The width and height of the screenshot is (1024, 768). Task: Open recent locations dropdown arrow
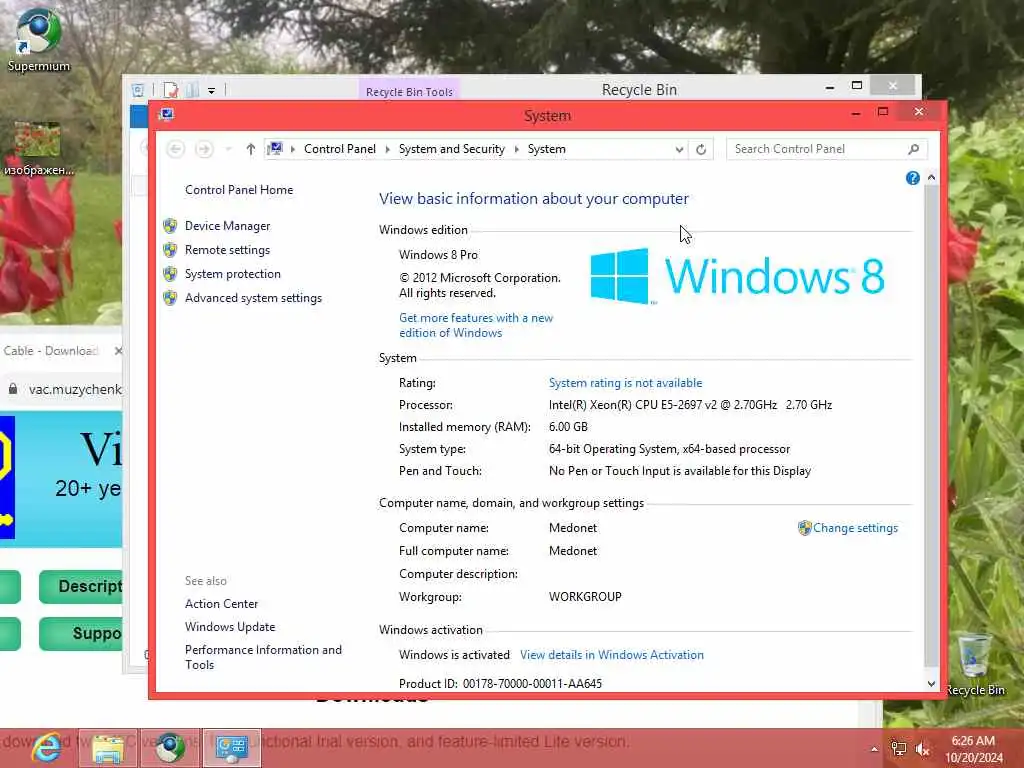pos(228,150)
